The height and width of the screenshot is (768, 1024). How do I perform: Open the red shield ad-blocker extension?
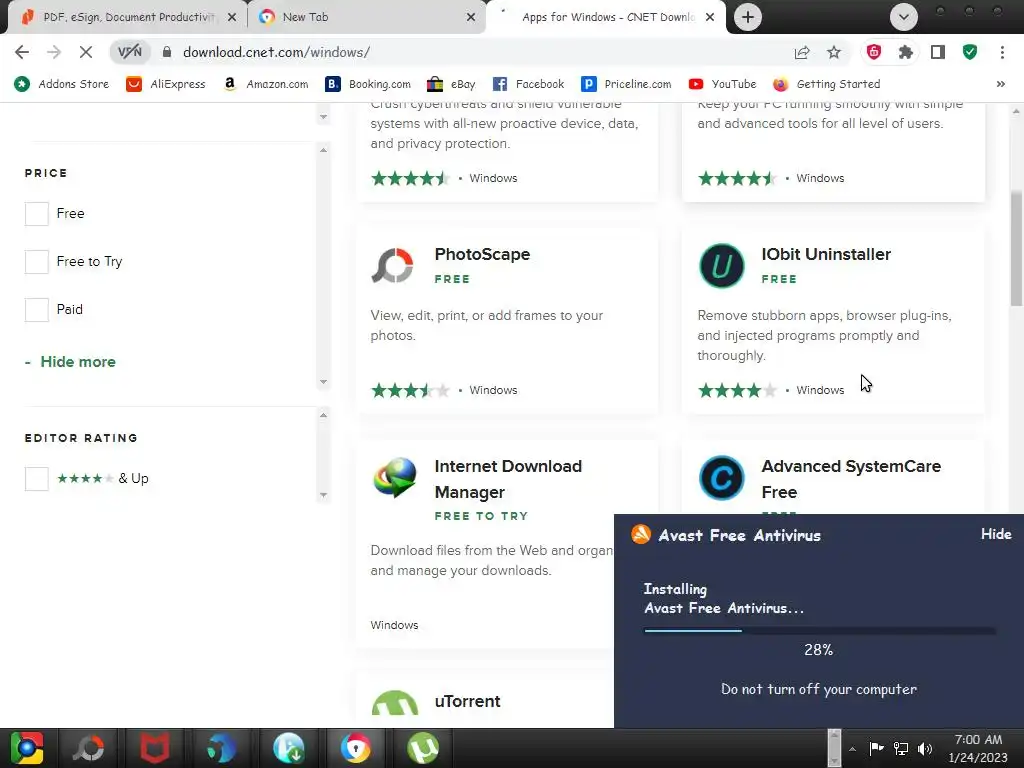click(874, 52)
